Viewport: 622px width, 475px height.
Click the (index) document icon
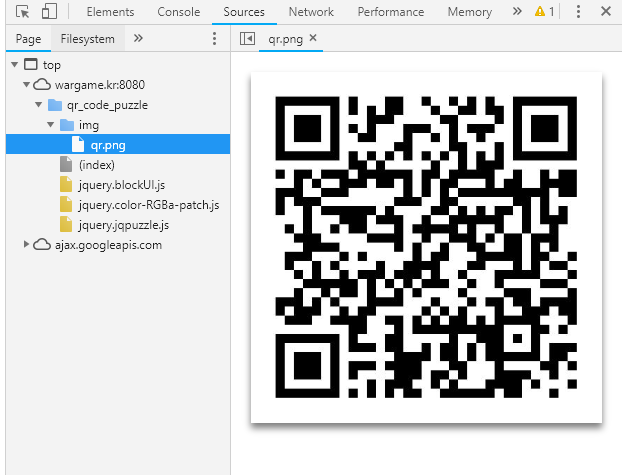pyautogui.click(x=66, y=164)
